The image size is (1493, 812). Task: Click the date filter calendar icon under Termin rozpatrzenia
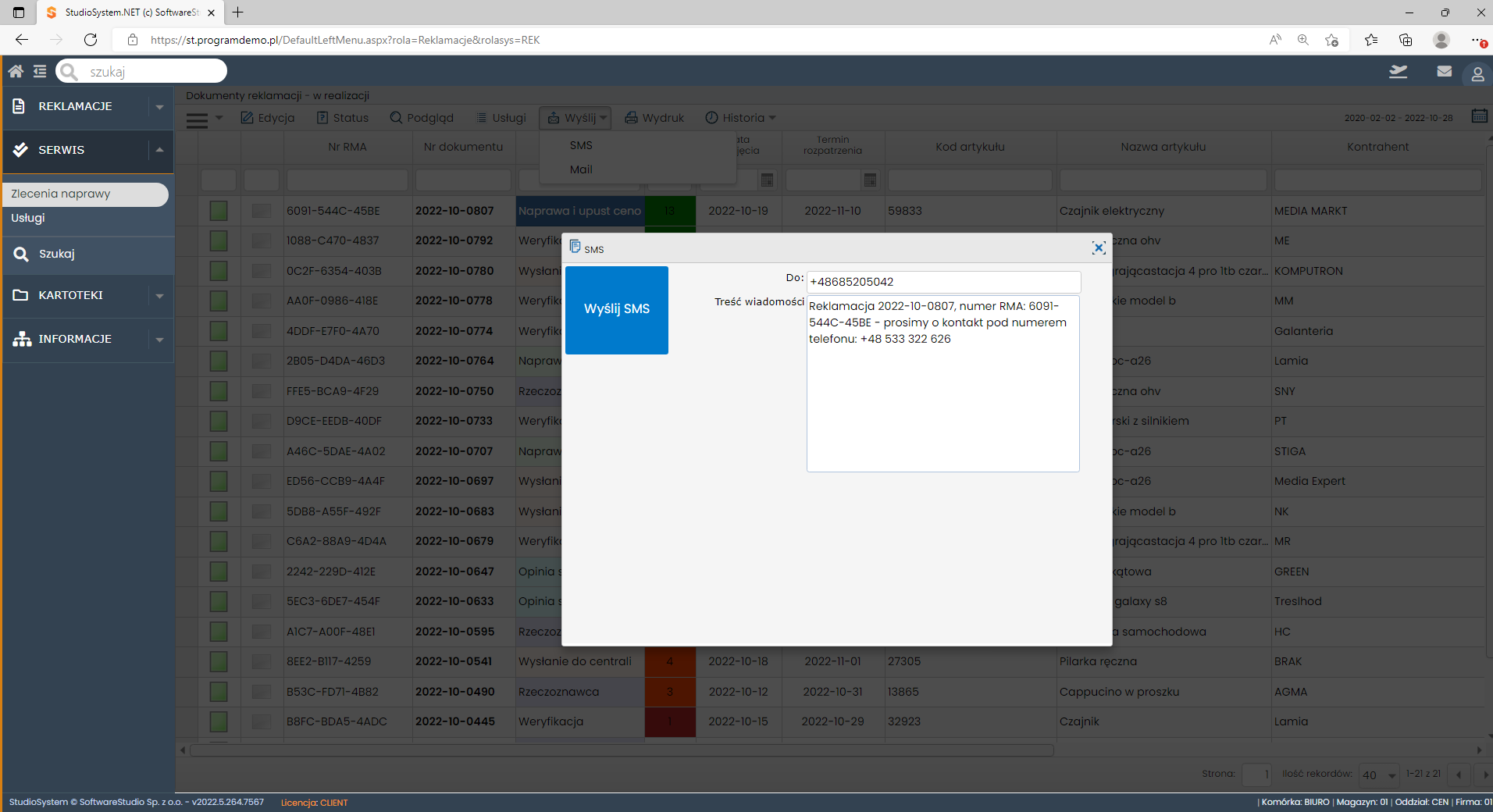pyautogui.click(x=870, y=180)
